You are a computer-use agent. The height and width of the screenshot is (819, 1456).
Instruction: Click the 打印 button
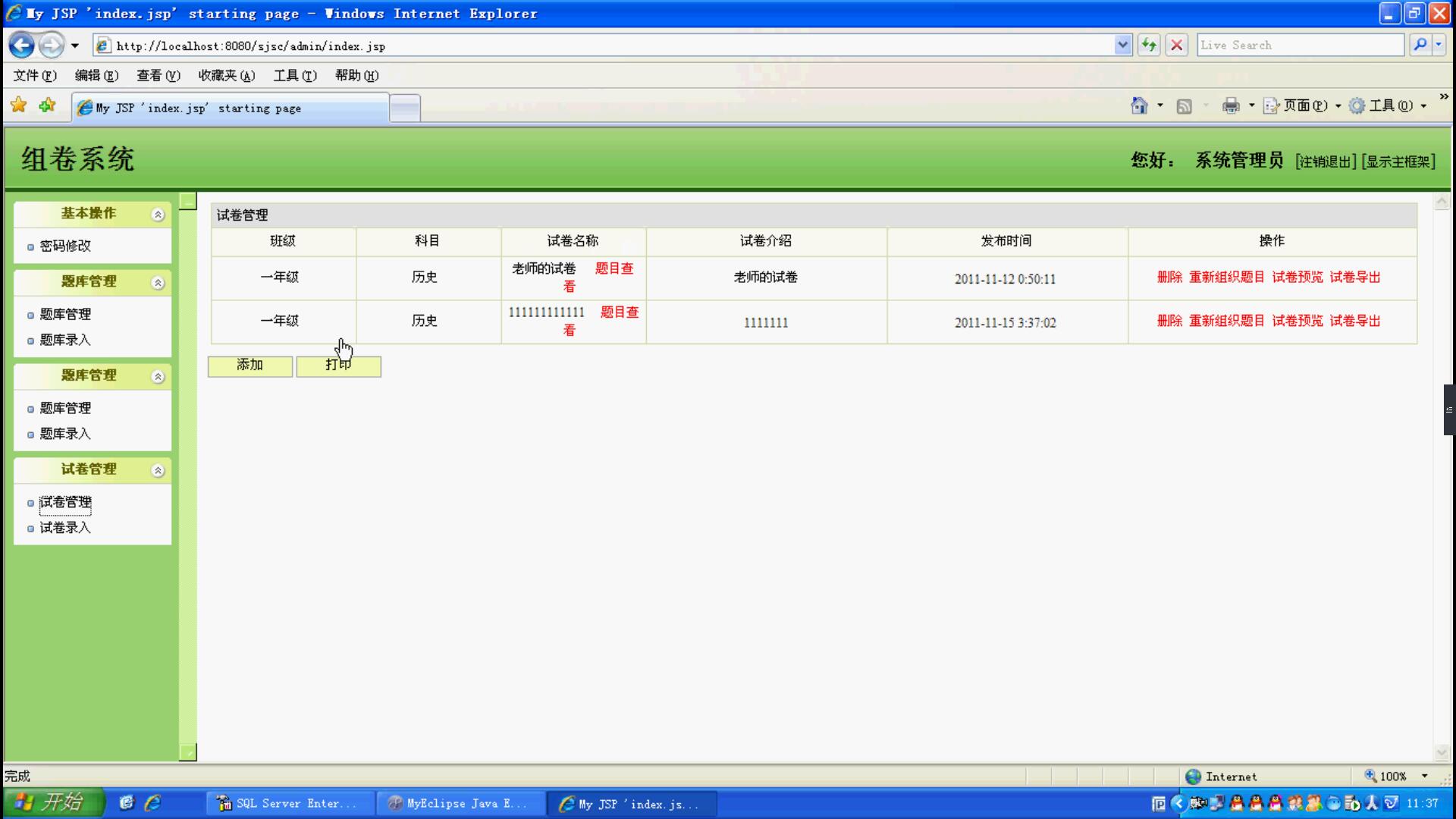[x=338, y=366]
